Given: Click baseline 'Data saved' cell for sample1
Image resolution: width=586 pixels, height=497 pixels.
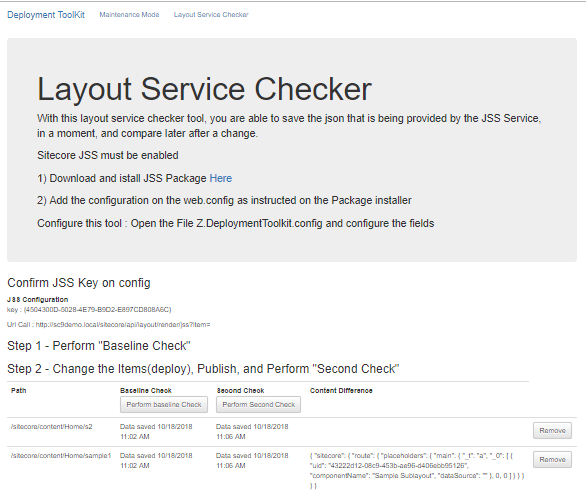Looking at the screenshot, I should (156, 460).
